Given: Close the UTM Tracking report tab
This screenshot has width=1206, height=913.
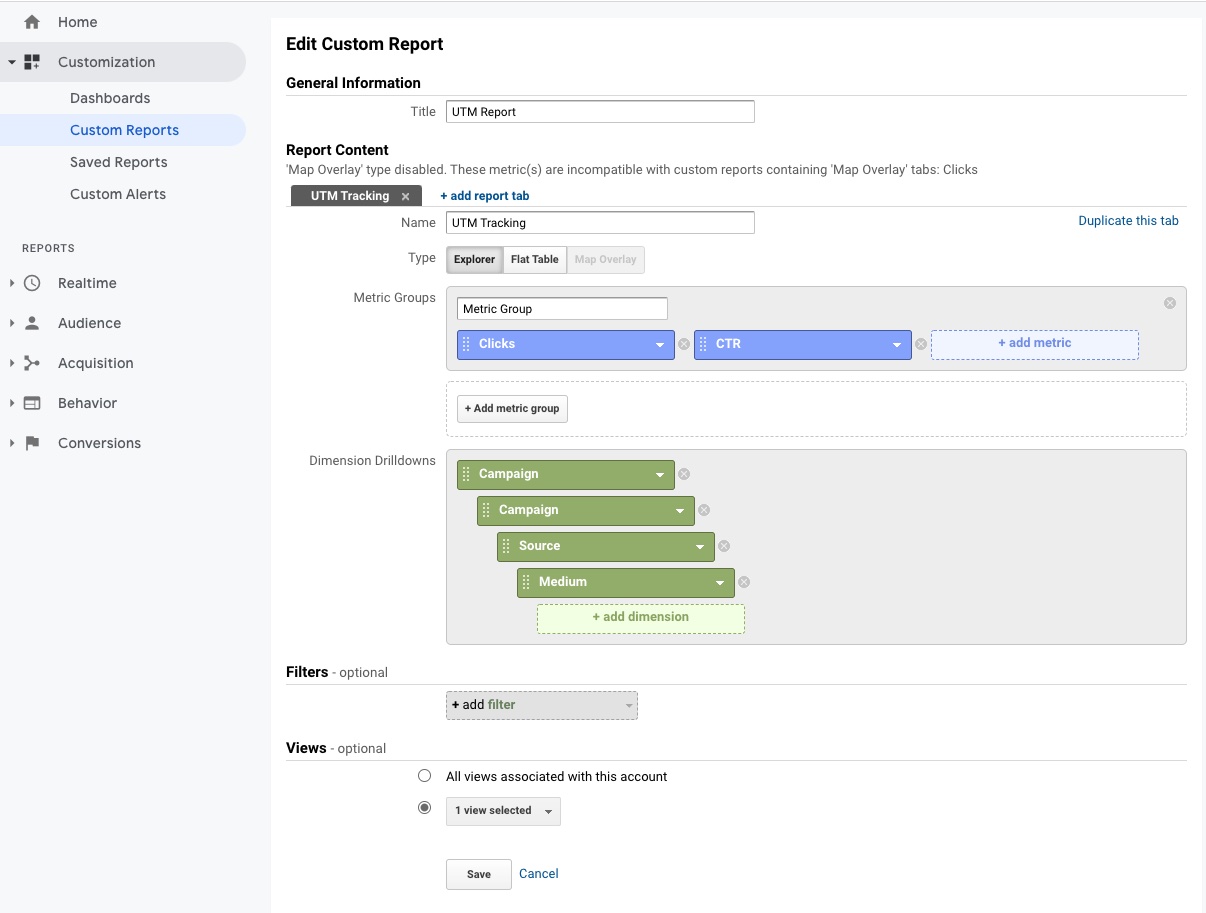Looking at the screenshot, I should pos(405,196).
